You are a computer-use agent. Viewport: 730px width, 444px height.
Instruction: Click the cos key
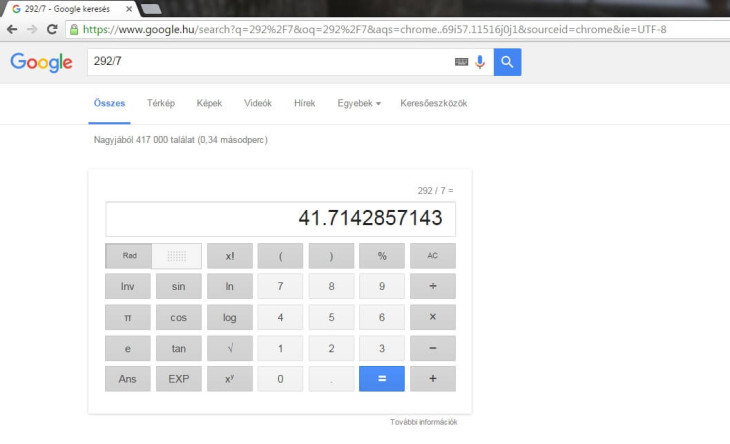[x=179, y=317]
